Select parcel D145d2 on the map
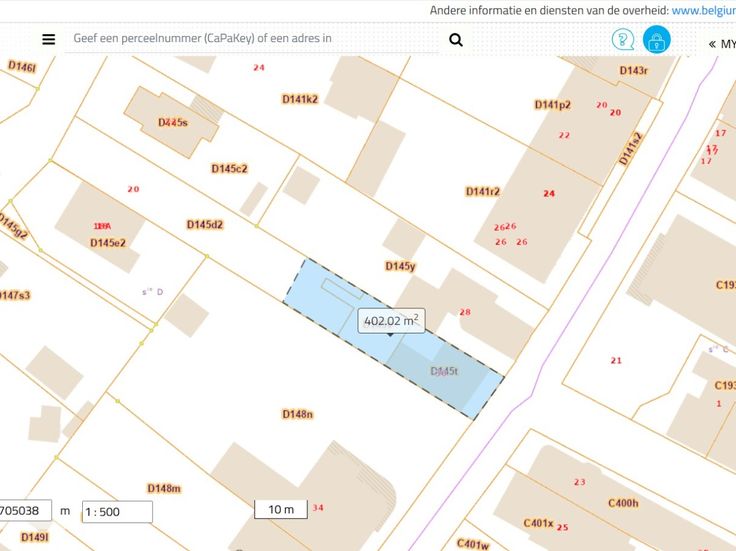 point(204,225)
